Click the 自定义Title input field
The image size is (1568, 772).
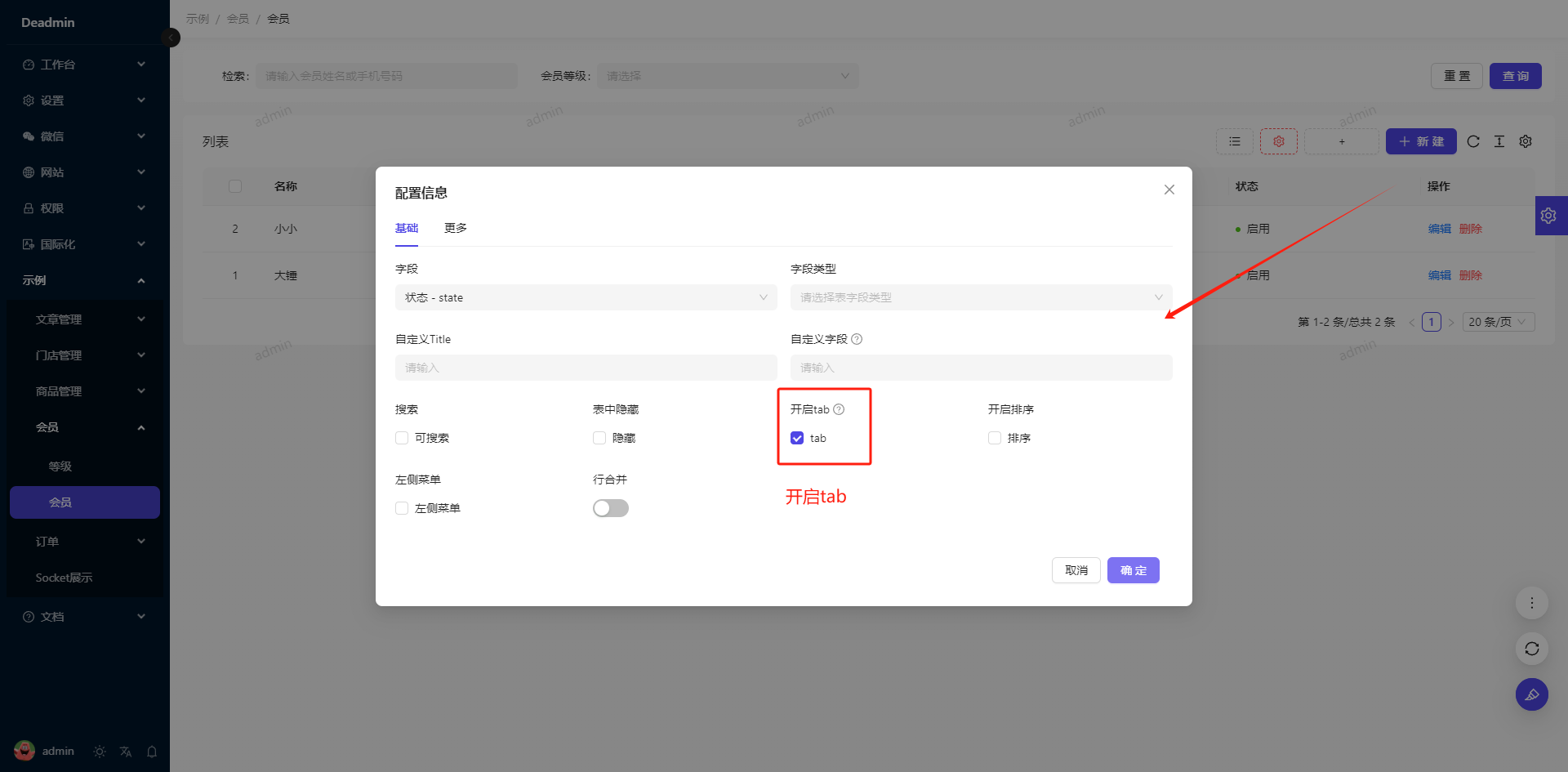586,368
